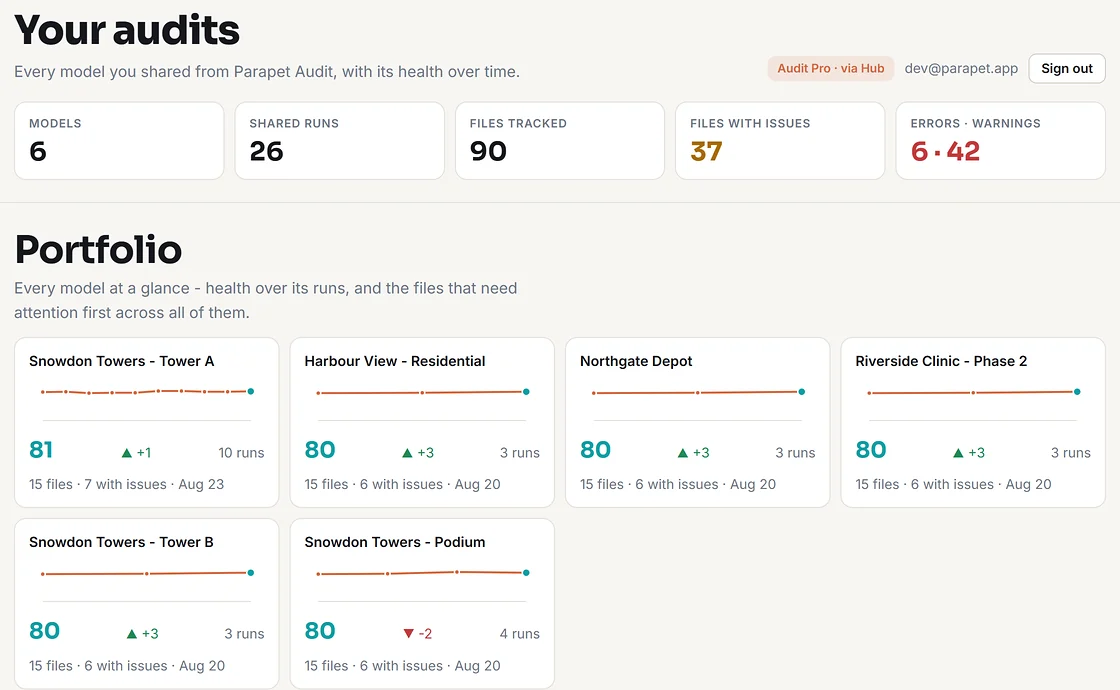Click the up-trend triangle on Tower A

(126, 453)
